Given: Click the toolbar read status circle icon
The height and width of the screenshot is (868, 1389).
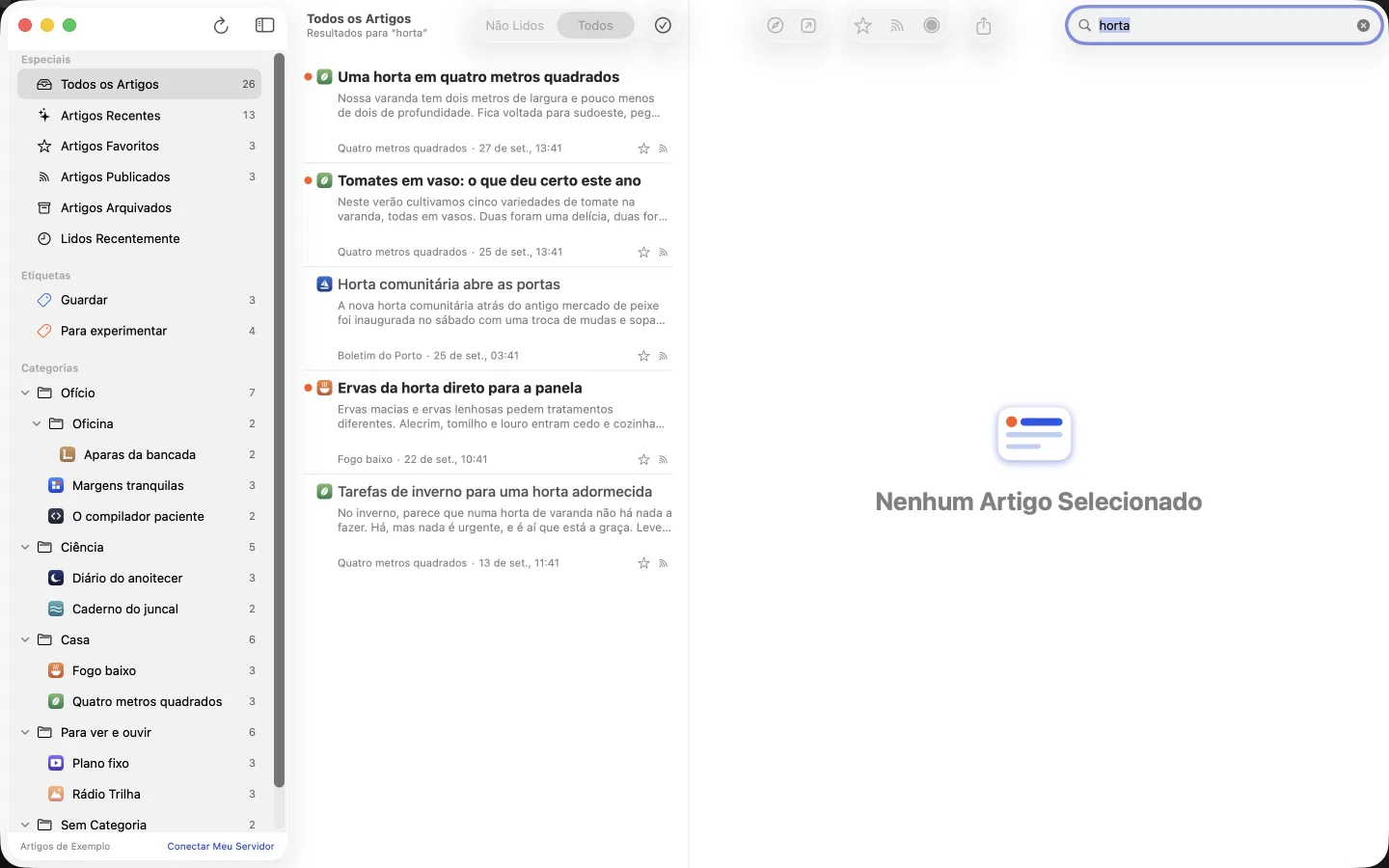Looking at the screenshot, I should [932, 26].
